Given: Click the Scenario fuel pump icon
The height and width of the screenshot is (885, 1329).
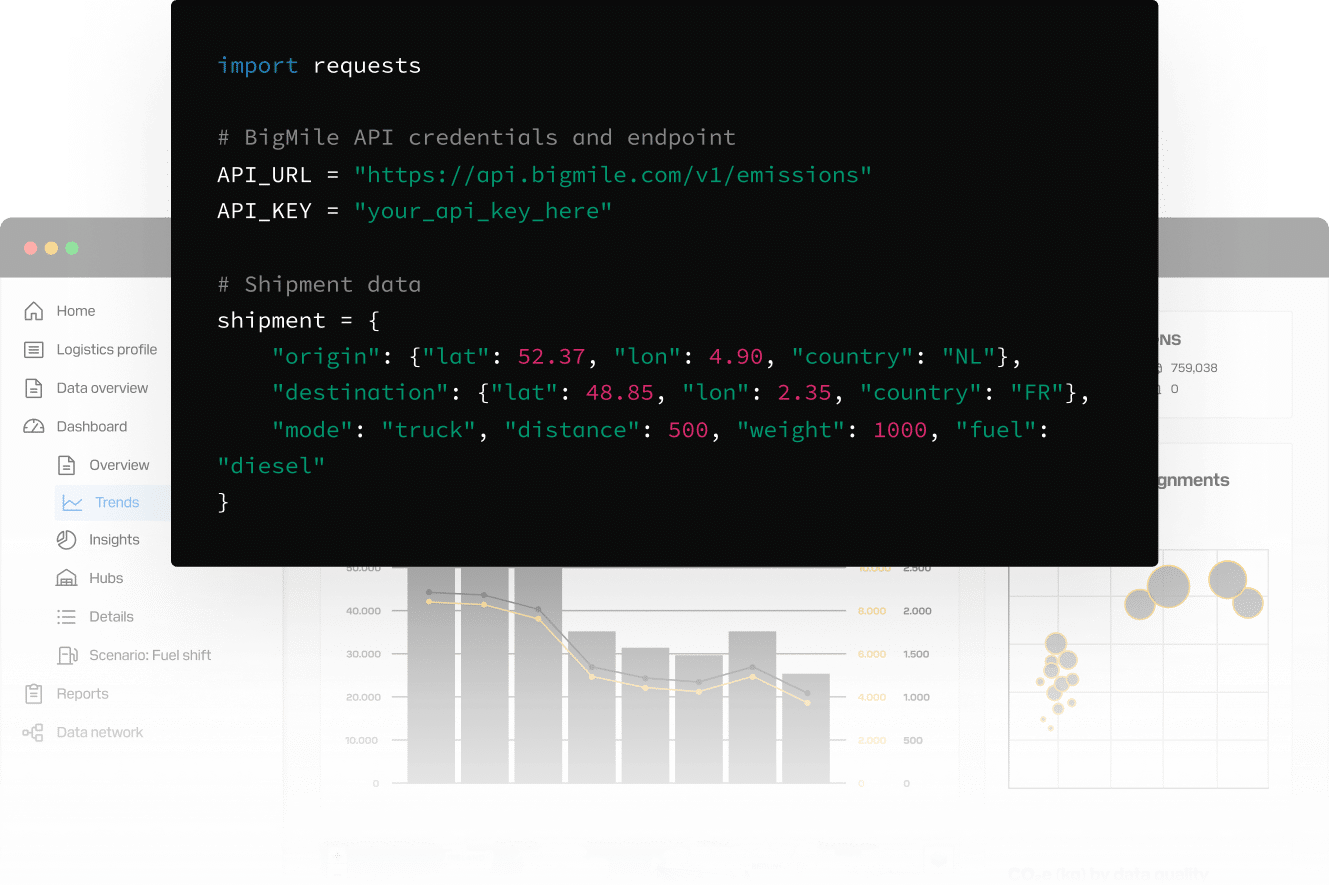Looking at the screenshot, I should (x=67, y=655).
